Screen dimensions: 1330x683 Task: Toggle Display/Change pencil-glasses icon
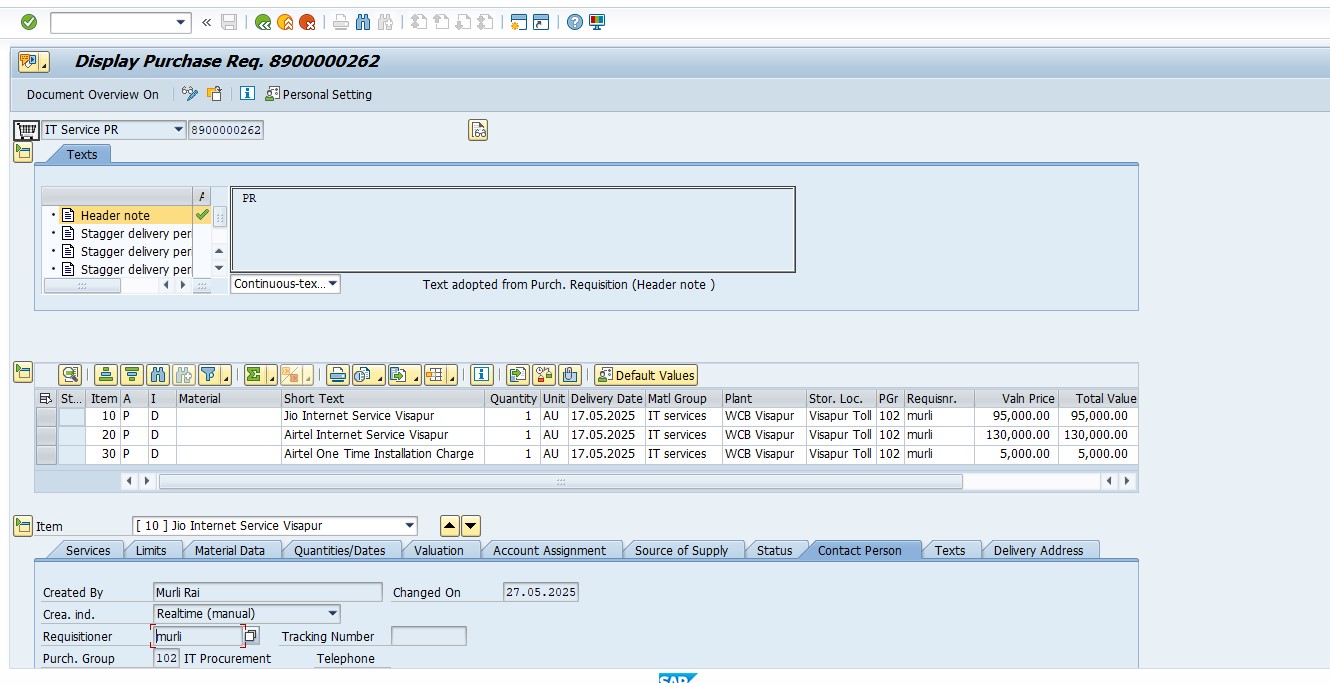point(190,94)
